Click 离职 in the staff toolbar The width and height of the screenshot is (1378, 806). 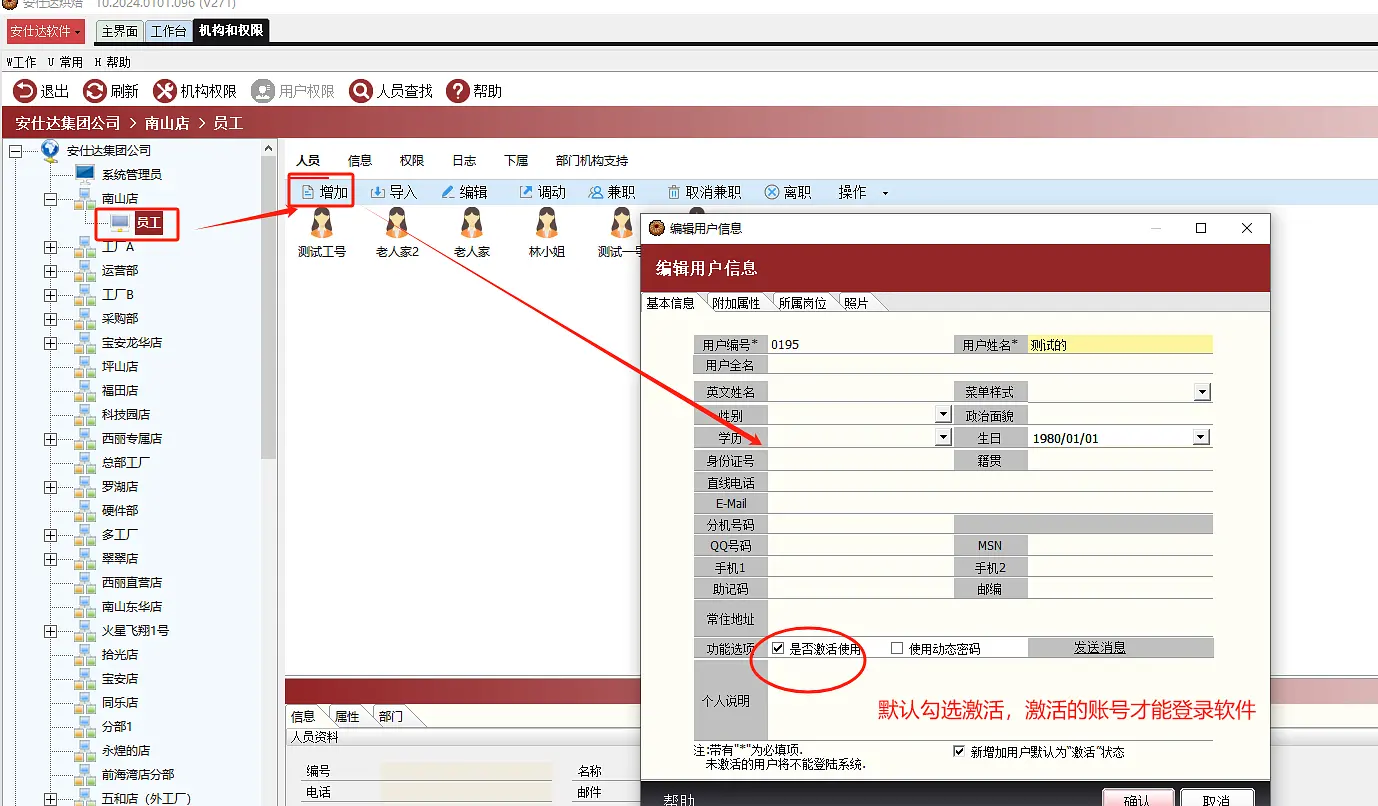coord(787,192)
